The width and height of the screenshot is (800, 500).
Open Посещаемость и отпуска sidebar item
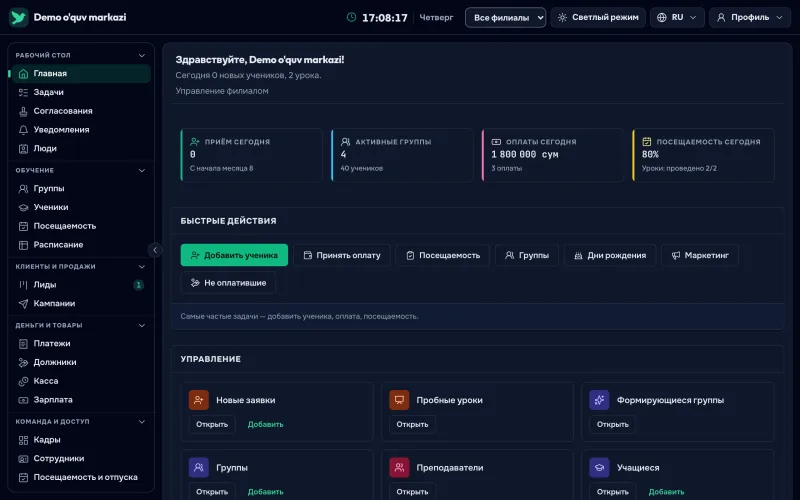(81, 478)
